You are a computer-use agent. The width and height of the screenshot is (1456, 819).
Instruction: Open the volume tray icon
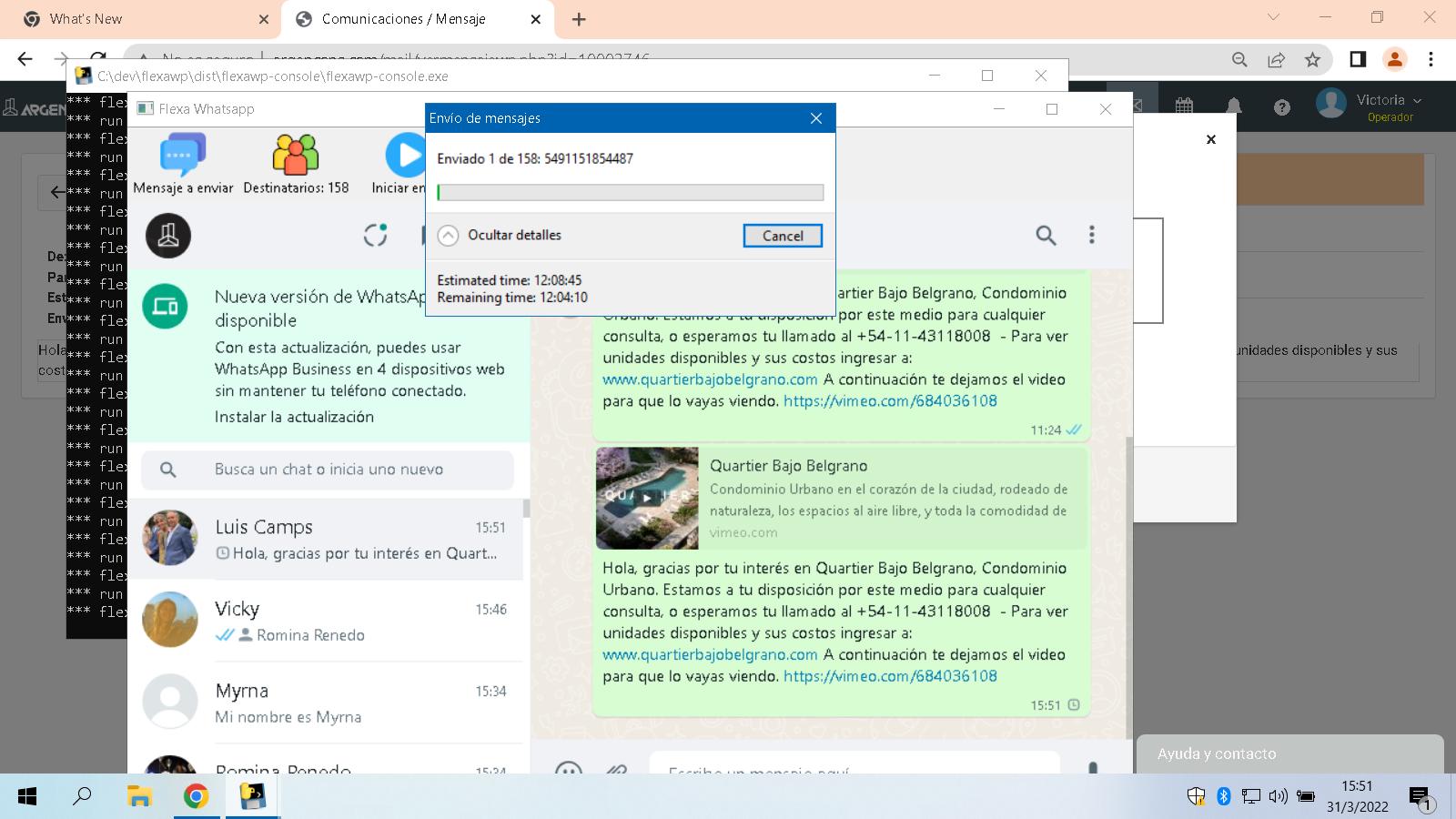pyautogui.click(x=1279, y=796)
